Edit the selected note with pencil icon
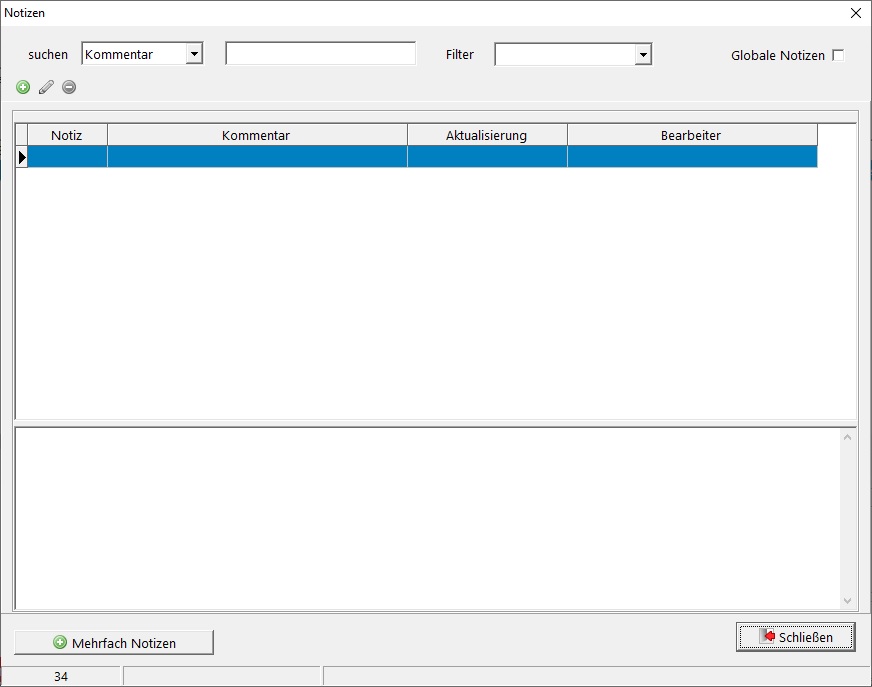Image resolution: width=872 pixels, height=687 pixels. pyautogui.click(x=46, y=87)
